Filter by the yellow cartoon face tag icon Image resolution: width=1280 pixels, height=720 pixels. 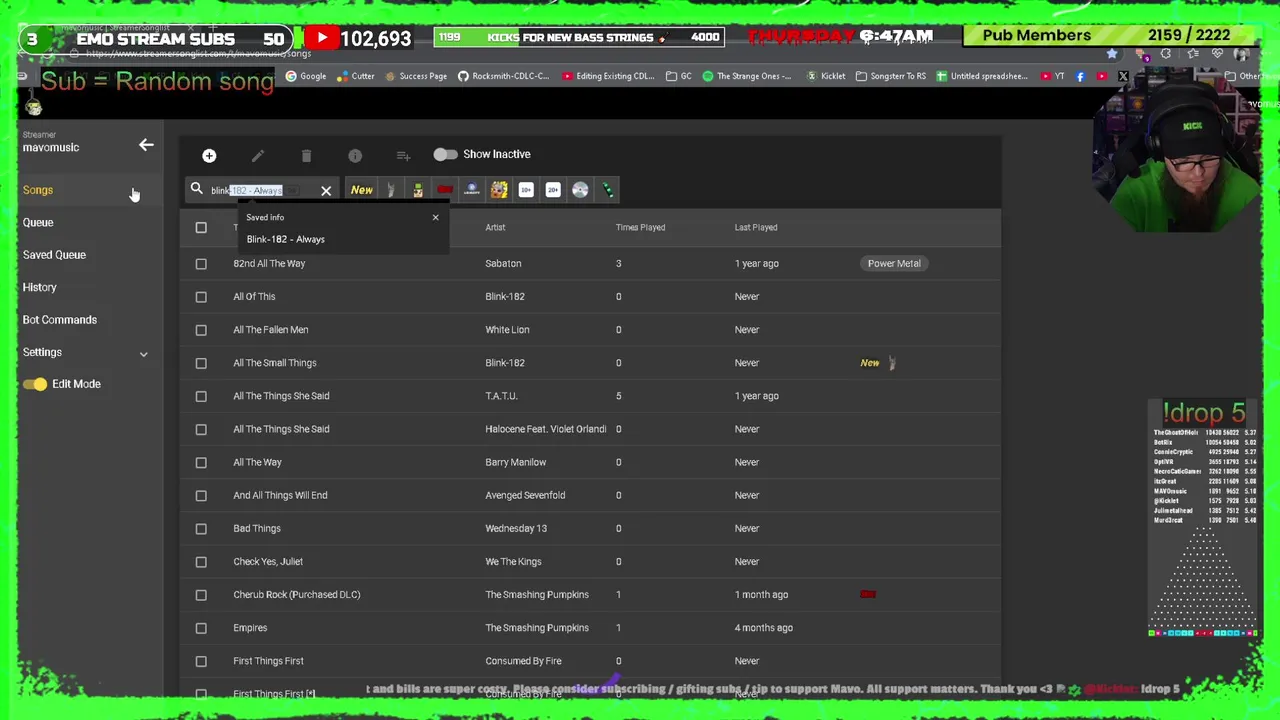[499, 190]
